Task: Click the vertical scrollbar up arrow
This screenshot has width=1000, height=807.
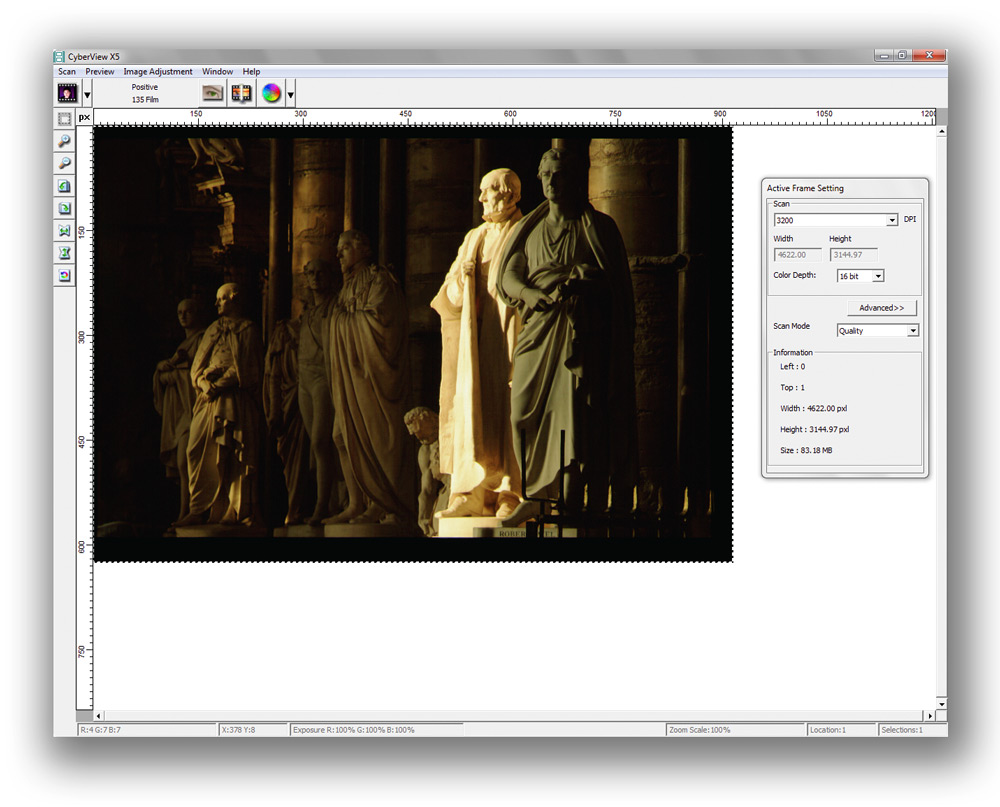Action: 941,131
